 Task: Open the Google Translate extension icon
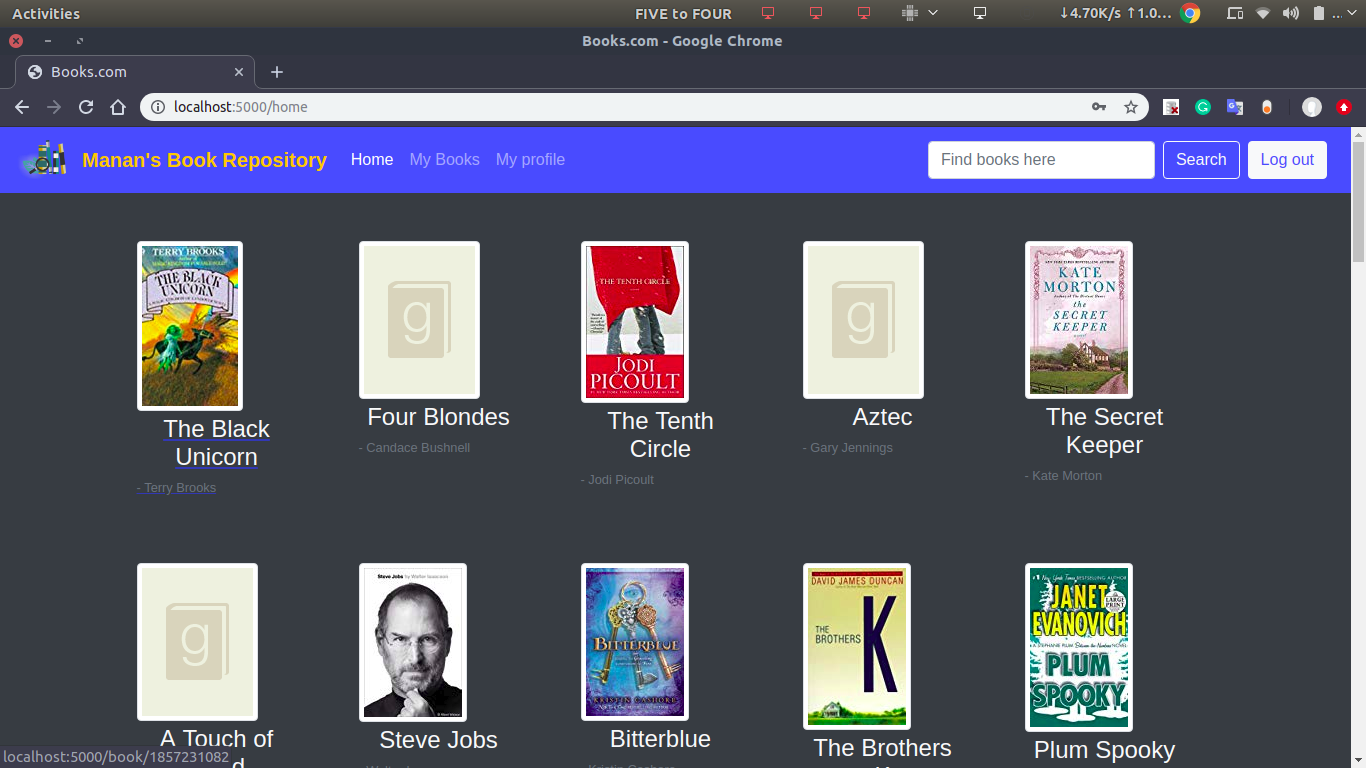[x=1235, y=107]
